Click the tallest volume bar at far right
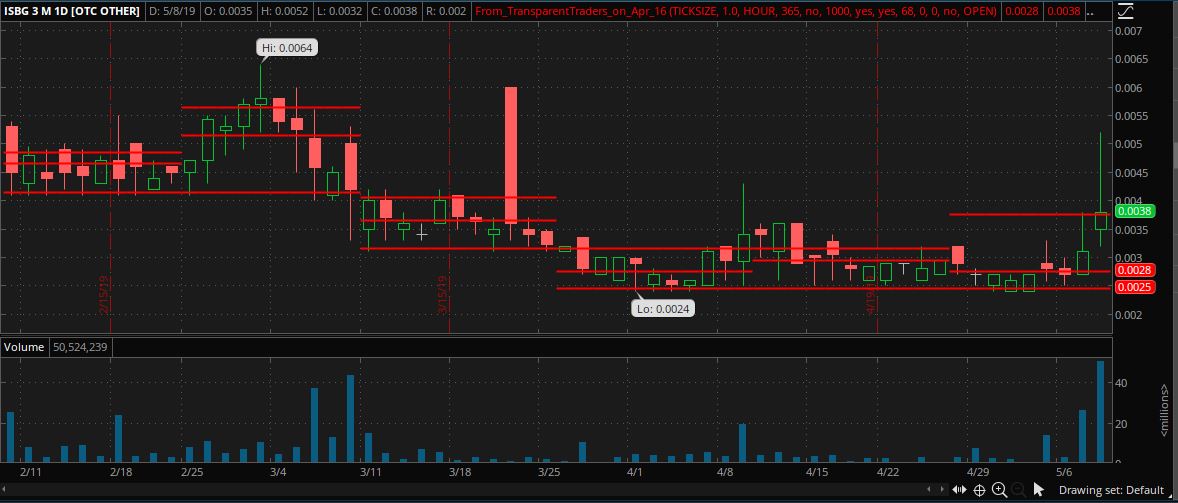Viewport: 1178px width, 503px height. click(1101, 411)
